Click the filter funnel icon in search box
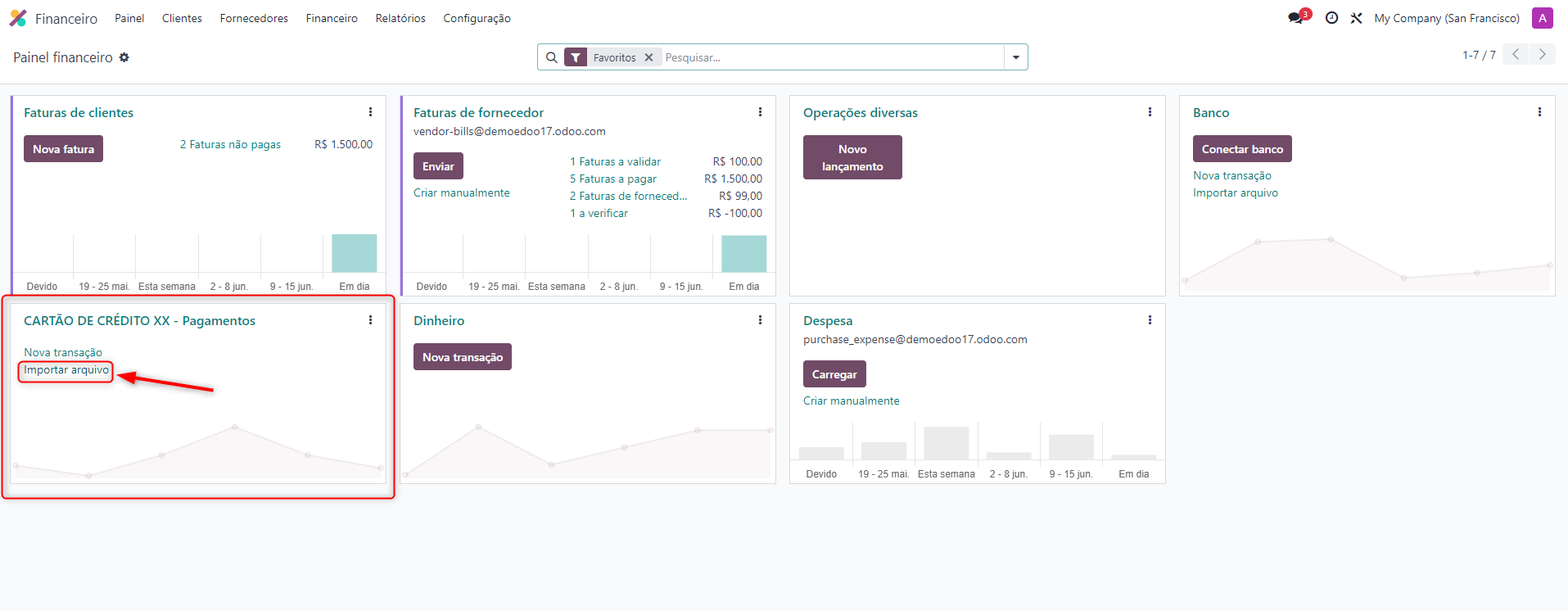The image size is (1568, 611). tap(576, 57)
